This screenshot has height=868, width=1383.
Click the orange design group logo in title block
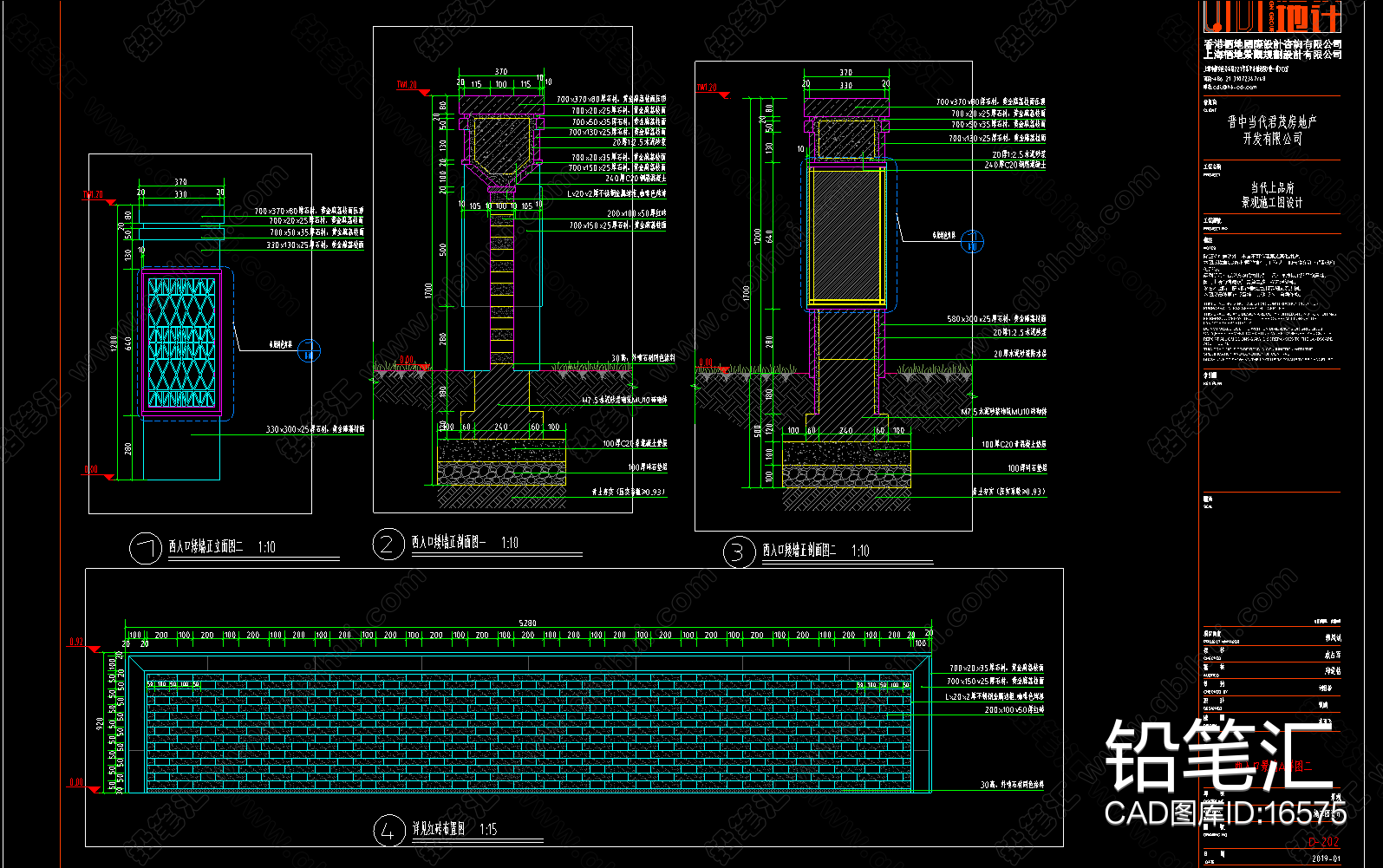coord(1272,16)
